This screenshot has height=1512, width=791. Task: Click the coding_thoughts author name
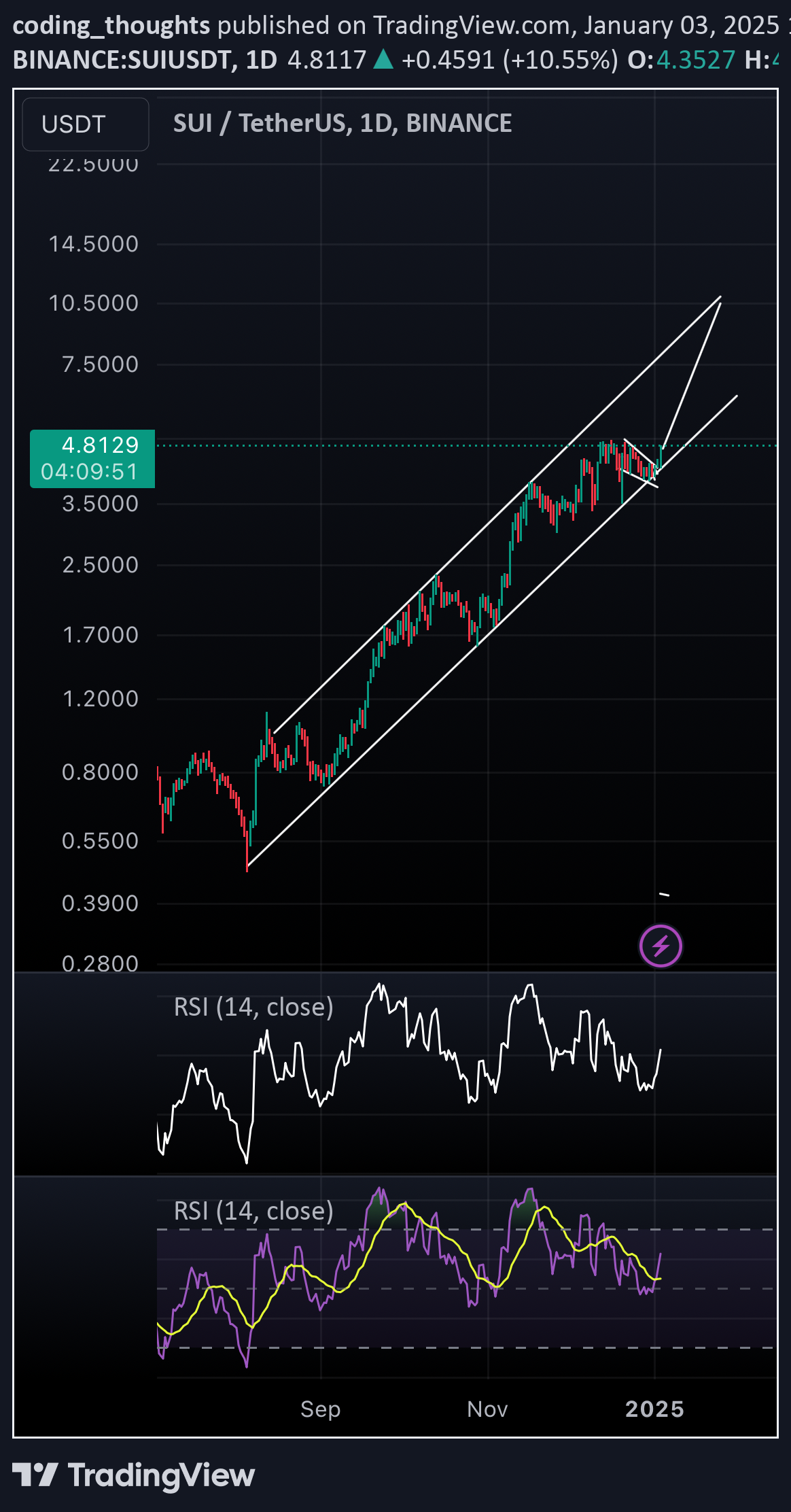[111, 26]
